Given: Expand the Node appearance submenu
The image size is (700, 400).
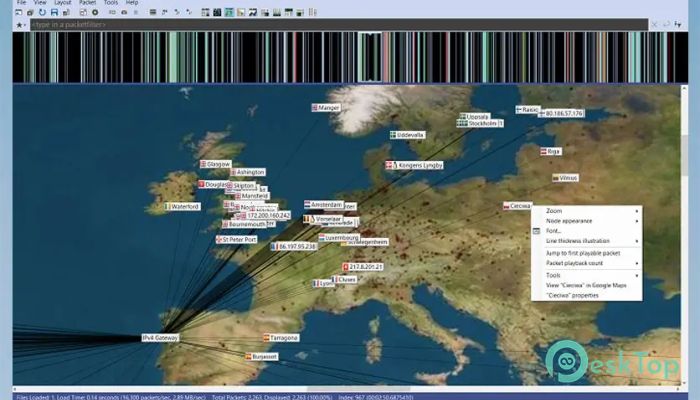Looking at the screenshot, I should point(587,221).
